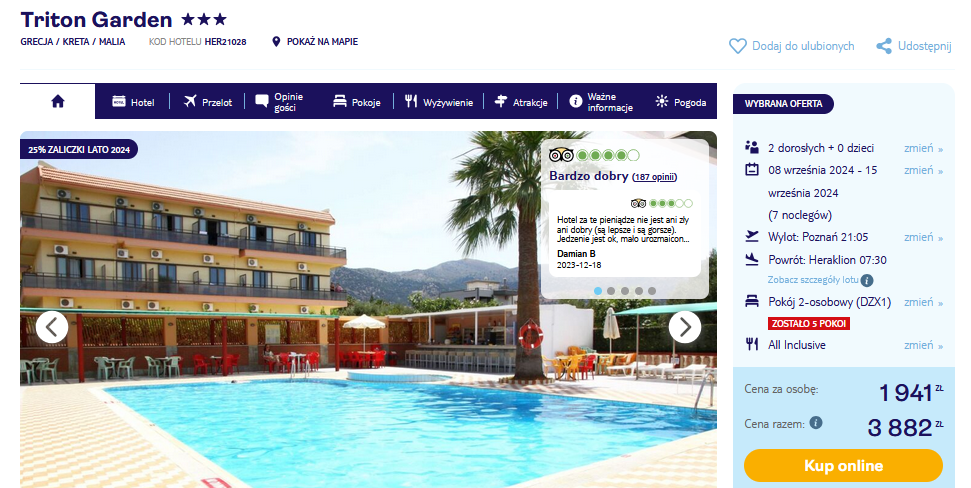Click the share icon next to Udostępnij
Image resolution: width=971 pixels, height=488 pixels.
884,46
